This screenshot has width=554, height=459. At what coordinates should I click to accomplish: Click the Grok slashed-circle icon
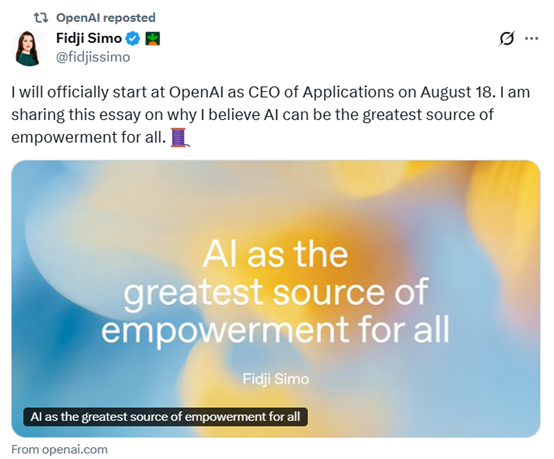pos(506,39)
